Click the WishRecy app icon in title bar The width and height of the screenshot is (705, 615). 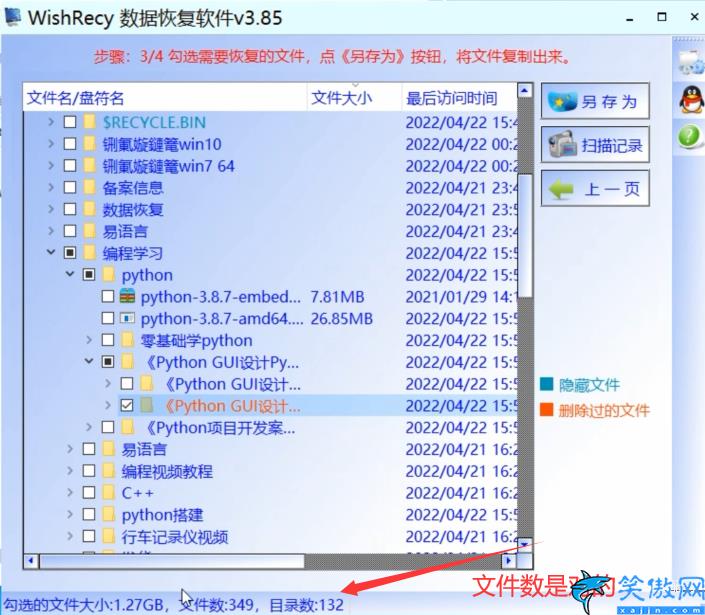pos(12,17)
